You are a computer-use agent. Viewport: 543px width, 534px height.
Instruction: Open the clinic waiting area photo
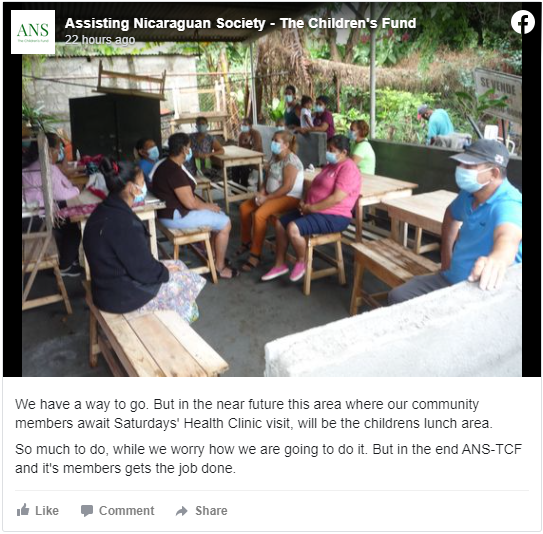pos(272,190)
